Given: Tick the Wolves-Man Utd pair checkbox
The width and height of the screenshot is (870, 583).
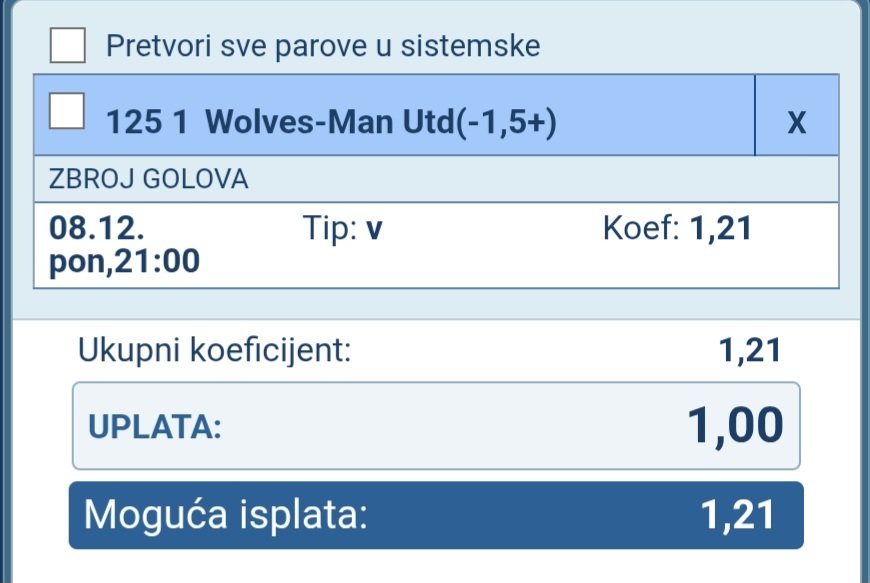Looking at the screenshot, I should (x=68, y=110).
